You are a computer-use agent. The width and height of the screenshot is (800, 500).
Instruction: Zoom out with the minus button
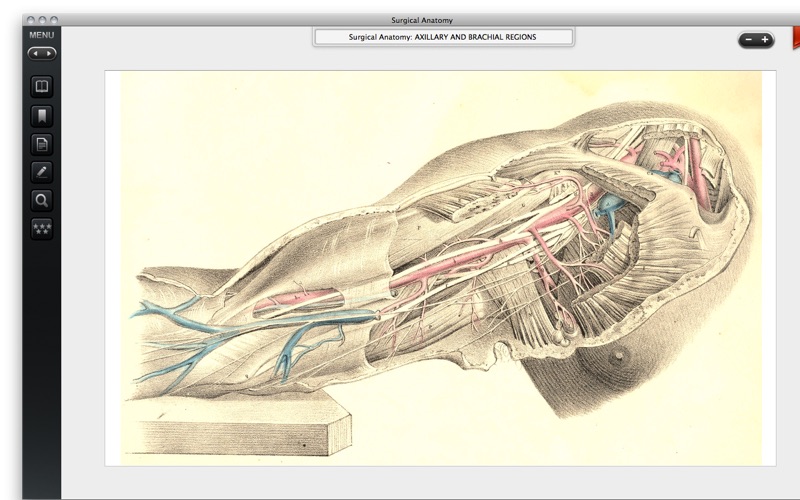click(x=748, y=40)
